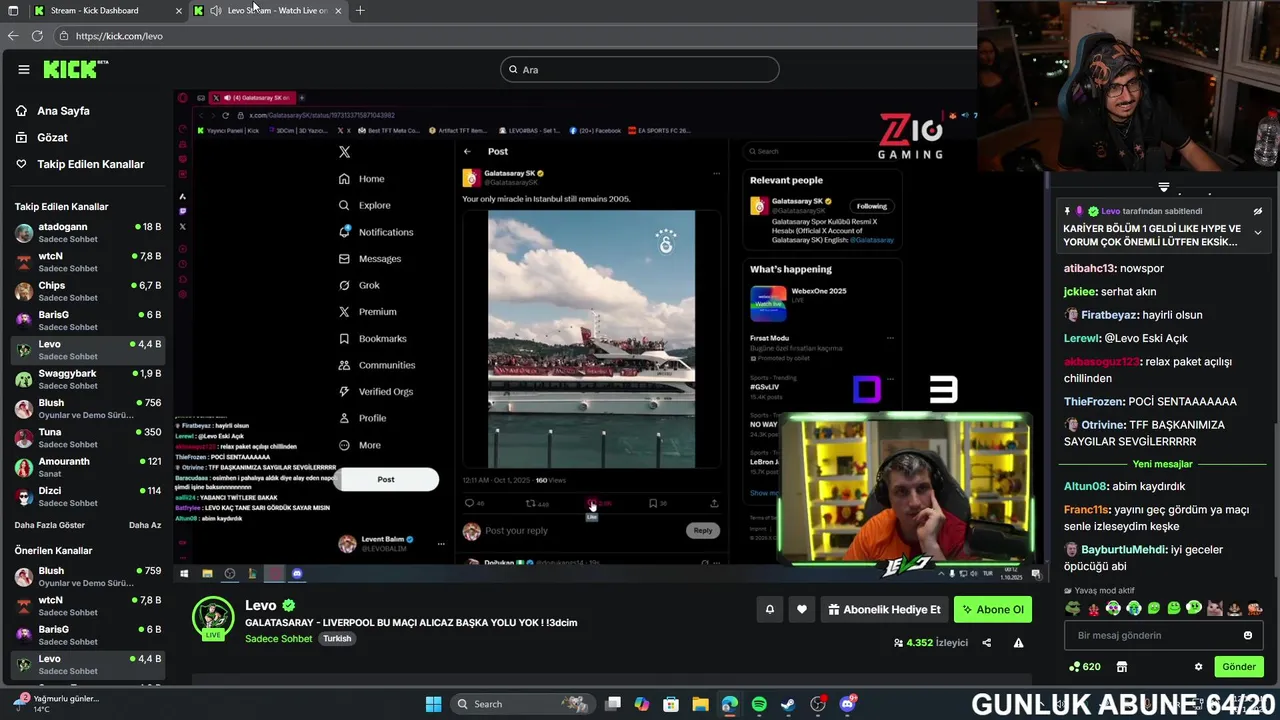1280x720 pixels.
Task: Follow Levo with the heart button
Action: (802, 609)
